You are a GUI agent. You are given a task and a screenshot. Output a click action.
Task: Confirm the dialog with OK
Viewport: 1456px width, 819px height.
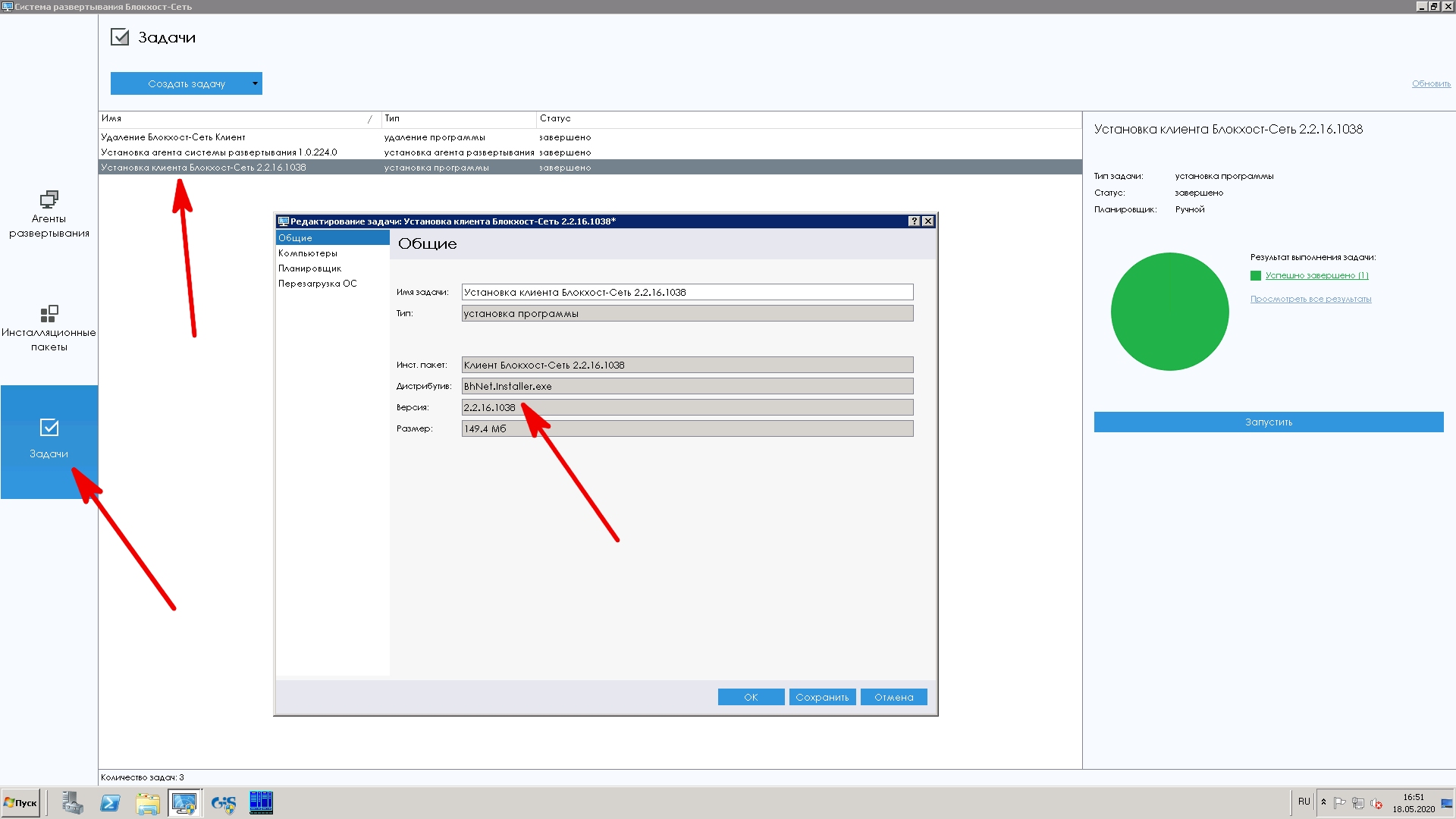751,697
